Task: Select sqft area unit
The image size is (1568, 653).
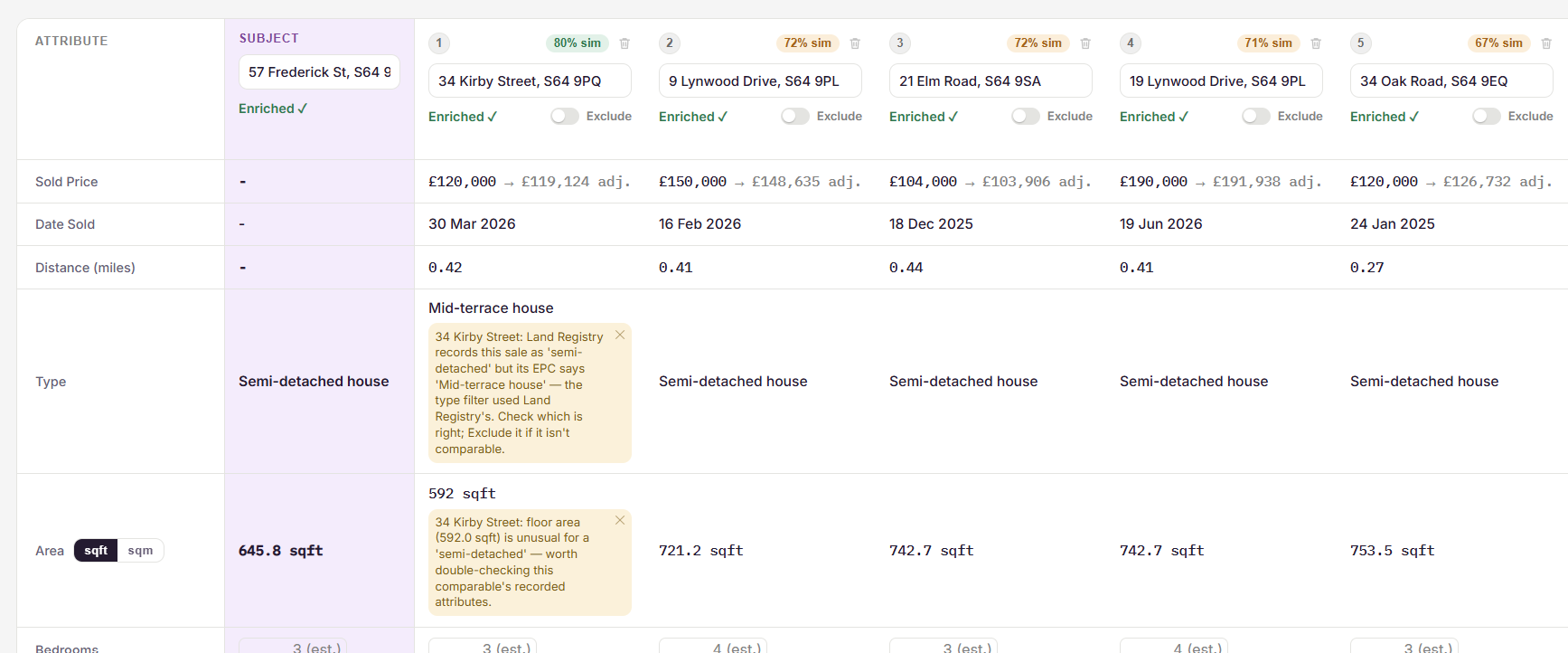Action: [96, 551]
